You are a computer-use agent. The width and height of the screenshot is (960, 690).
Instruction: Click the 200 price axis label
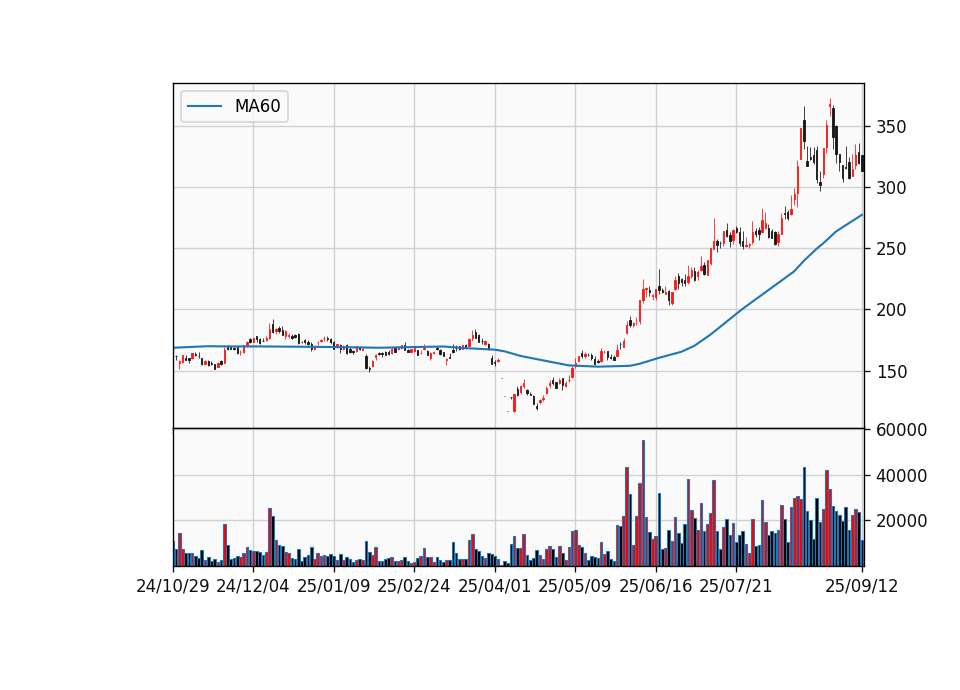891,310
